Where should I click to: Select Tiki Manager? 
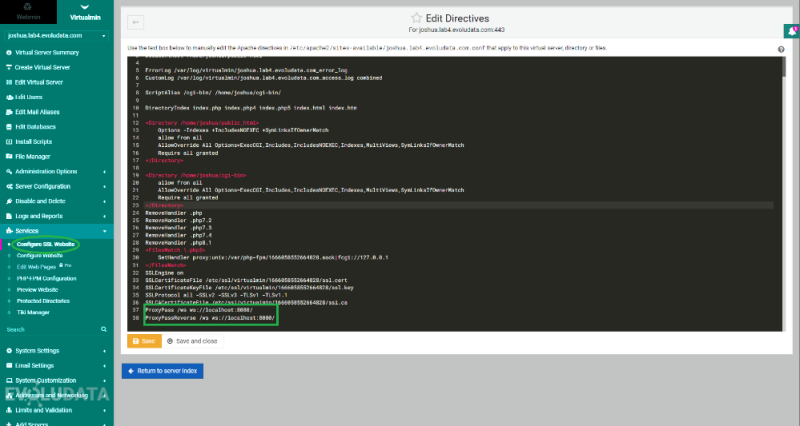coord(33,312)
